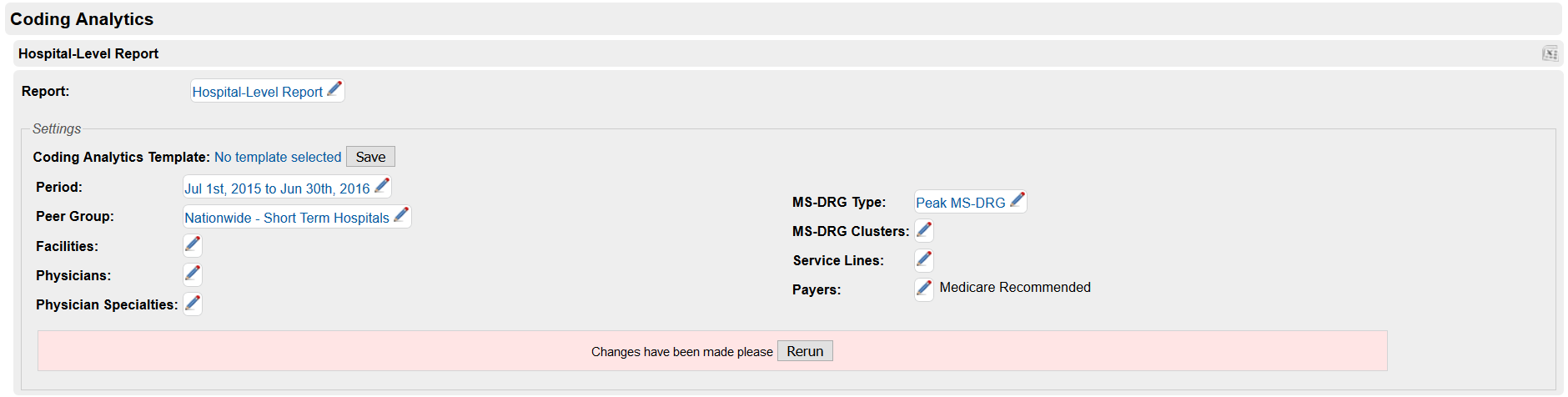The width and height of the screenshot is (1568, 397).
Task: Click the Service Lines edit pencil
Action: pos(924,259)
